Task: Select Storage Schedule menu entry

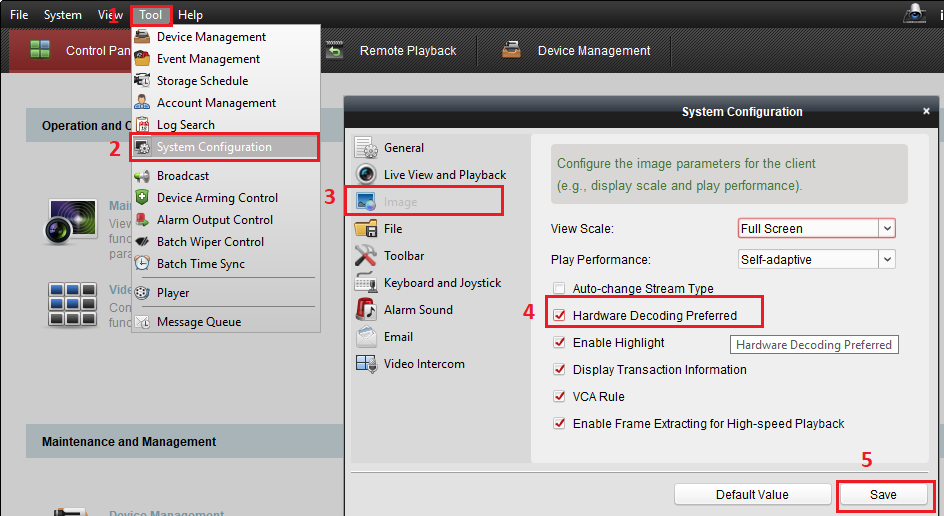Action: [x=202, y=81]
